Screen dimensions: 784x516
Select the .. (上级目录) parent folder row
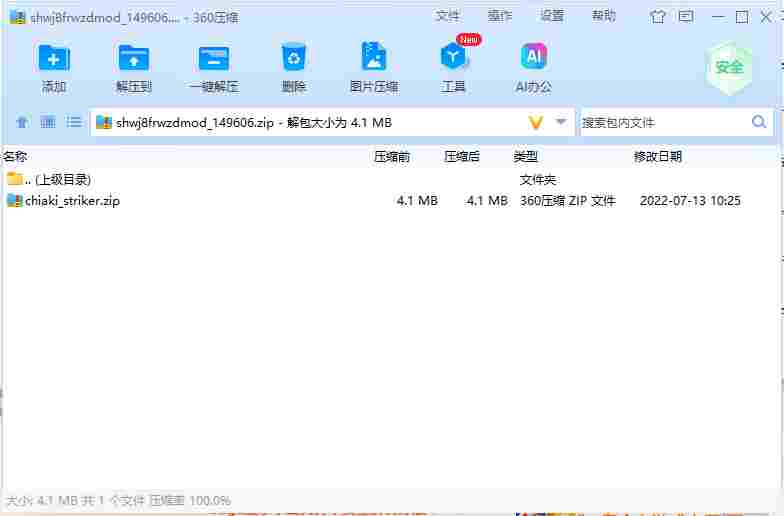[x=390, y=179]
